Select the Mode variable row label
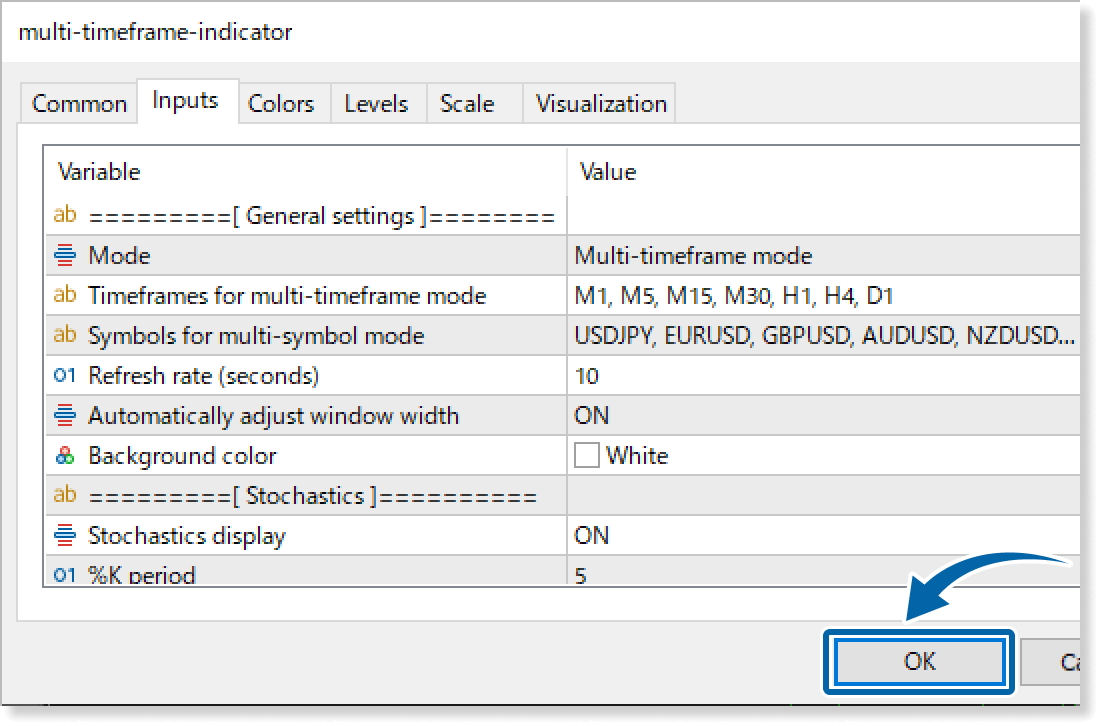This screenshot has height=726, width=1100. point(119,255)
